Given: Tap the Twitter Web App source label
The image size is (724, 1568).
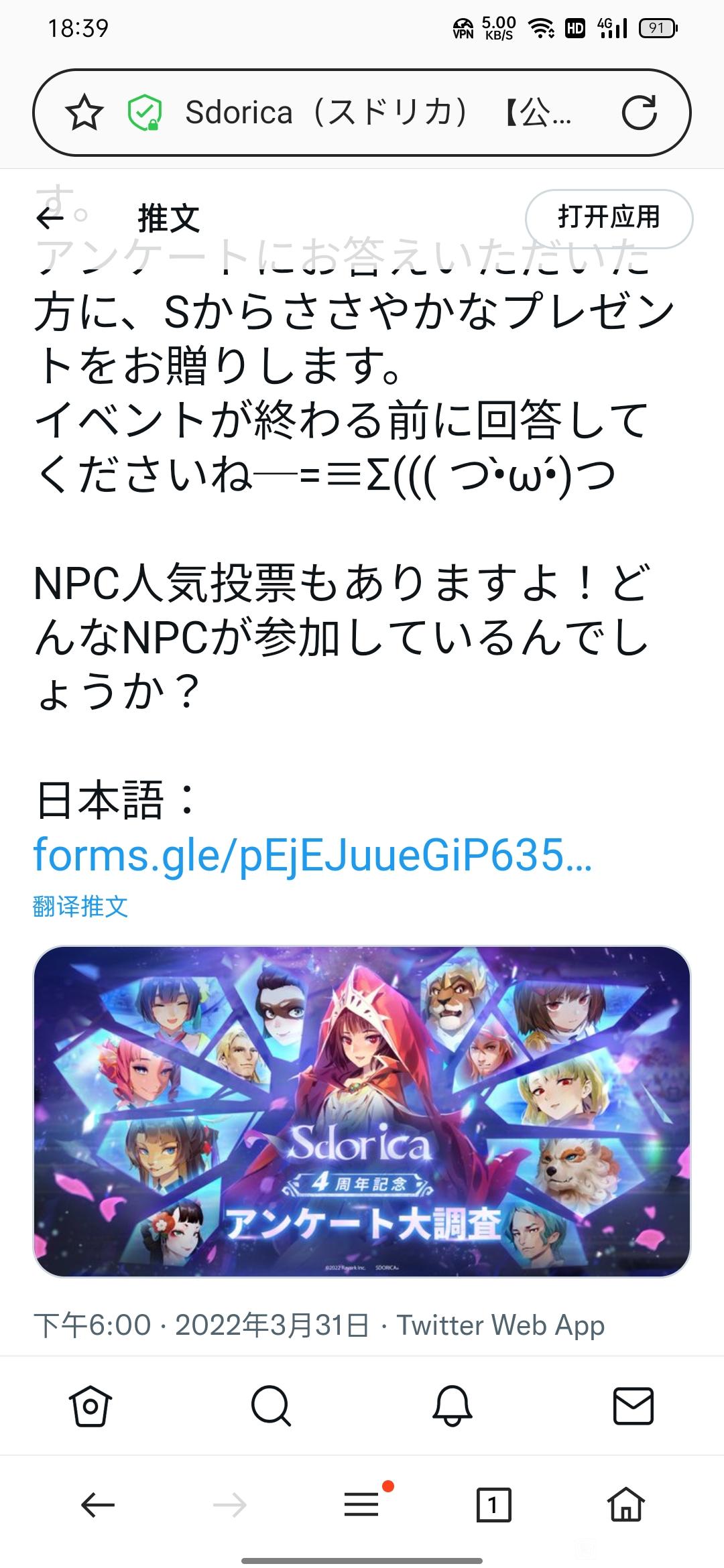Looking at the screenshot, I should pos(501,1325).
